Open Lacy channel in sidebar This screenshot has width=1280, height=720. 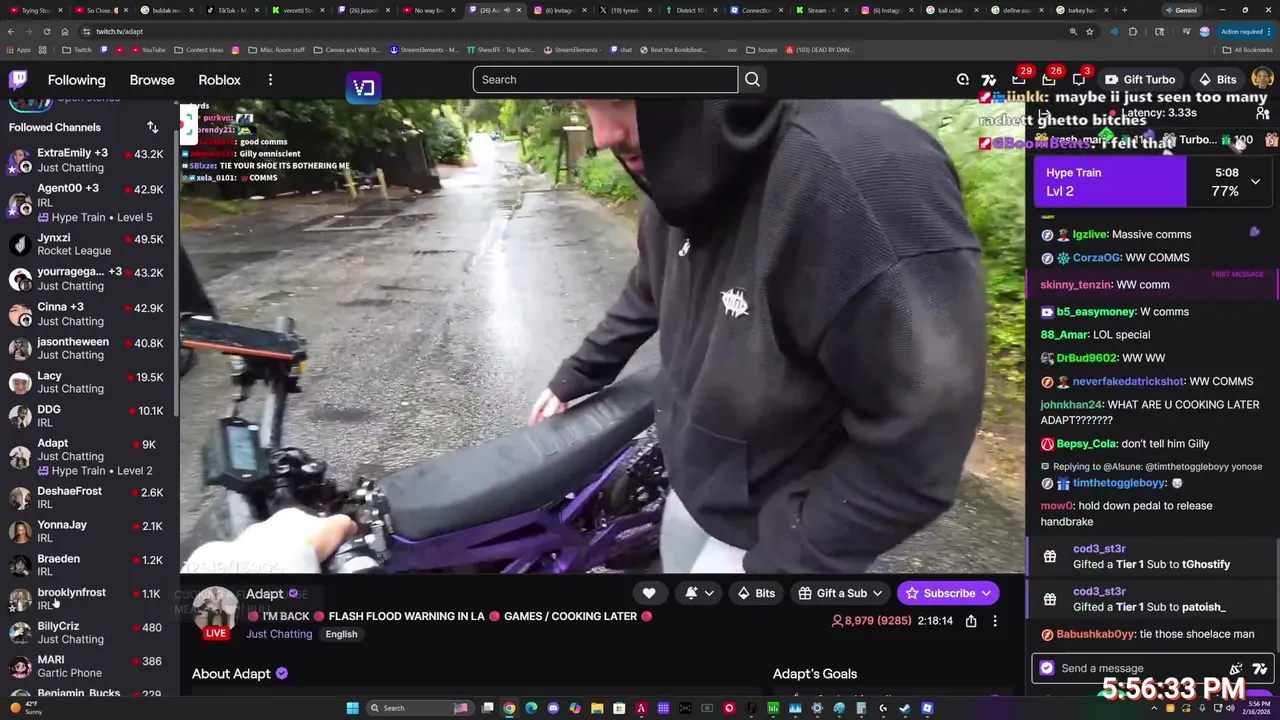click(x=88, y=382)
